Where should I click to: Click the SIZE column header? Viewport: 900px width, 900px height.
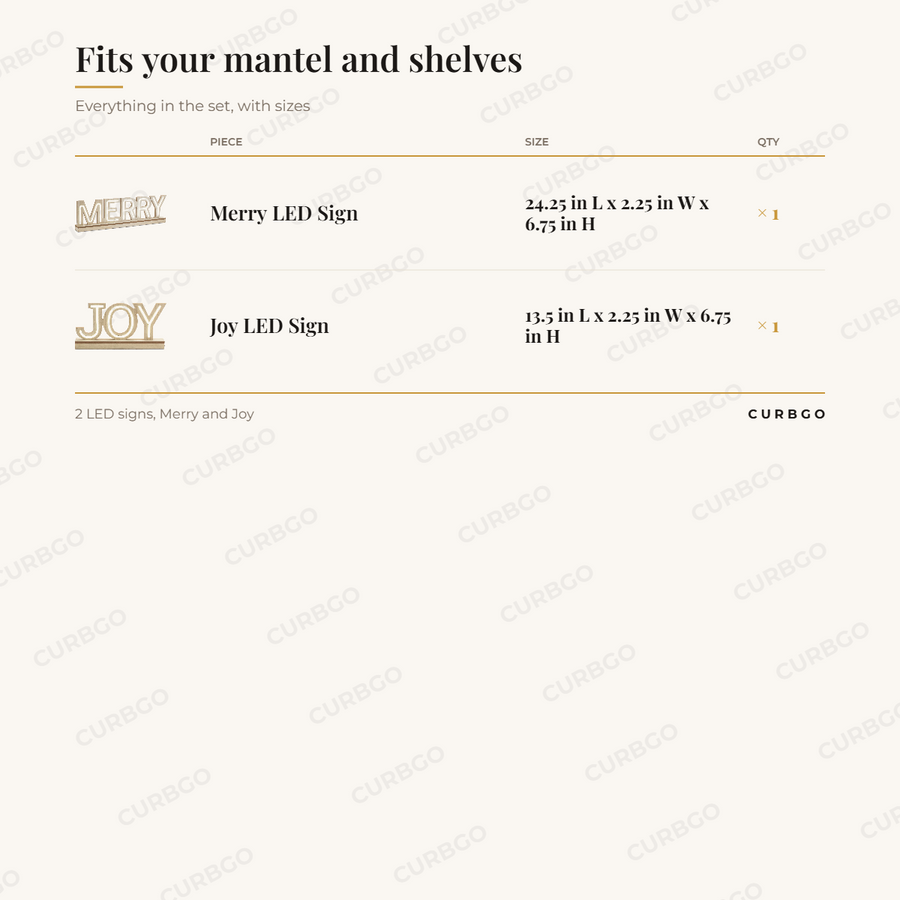click(537, 142)
